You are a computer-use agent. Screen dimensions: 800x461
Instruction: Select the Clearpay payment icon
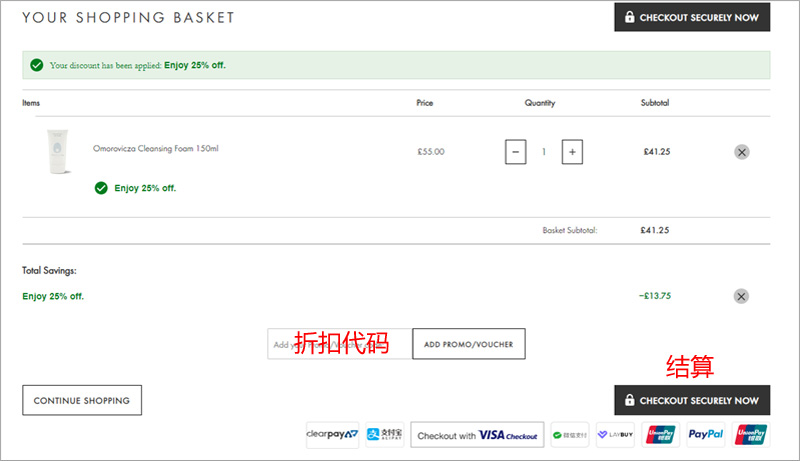point(332,434)
